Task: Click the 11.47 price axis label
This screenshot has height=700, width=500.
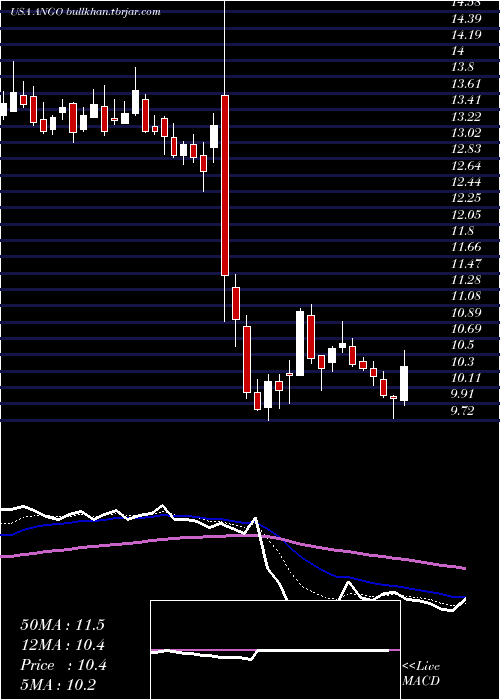Action: pos(466,264)
